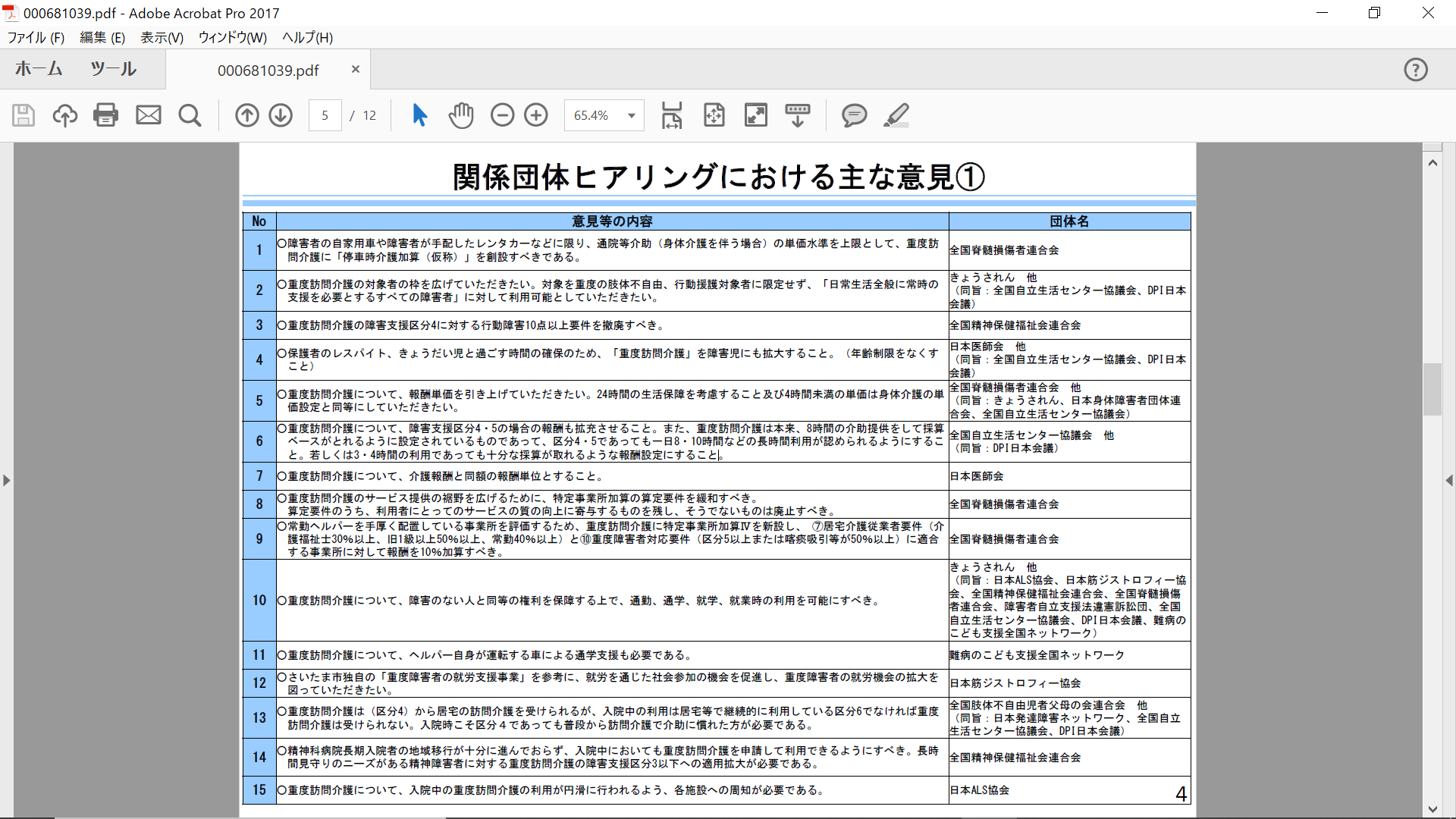Open the ウィンドウ(W) menu
Image resolution: width=1456 pixels, height=819 pixels.
(233, 37)
